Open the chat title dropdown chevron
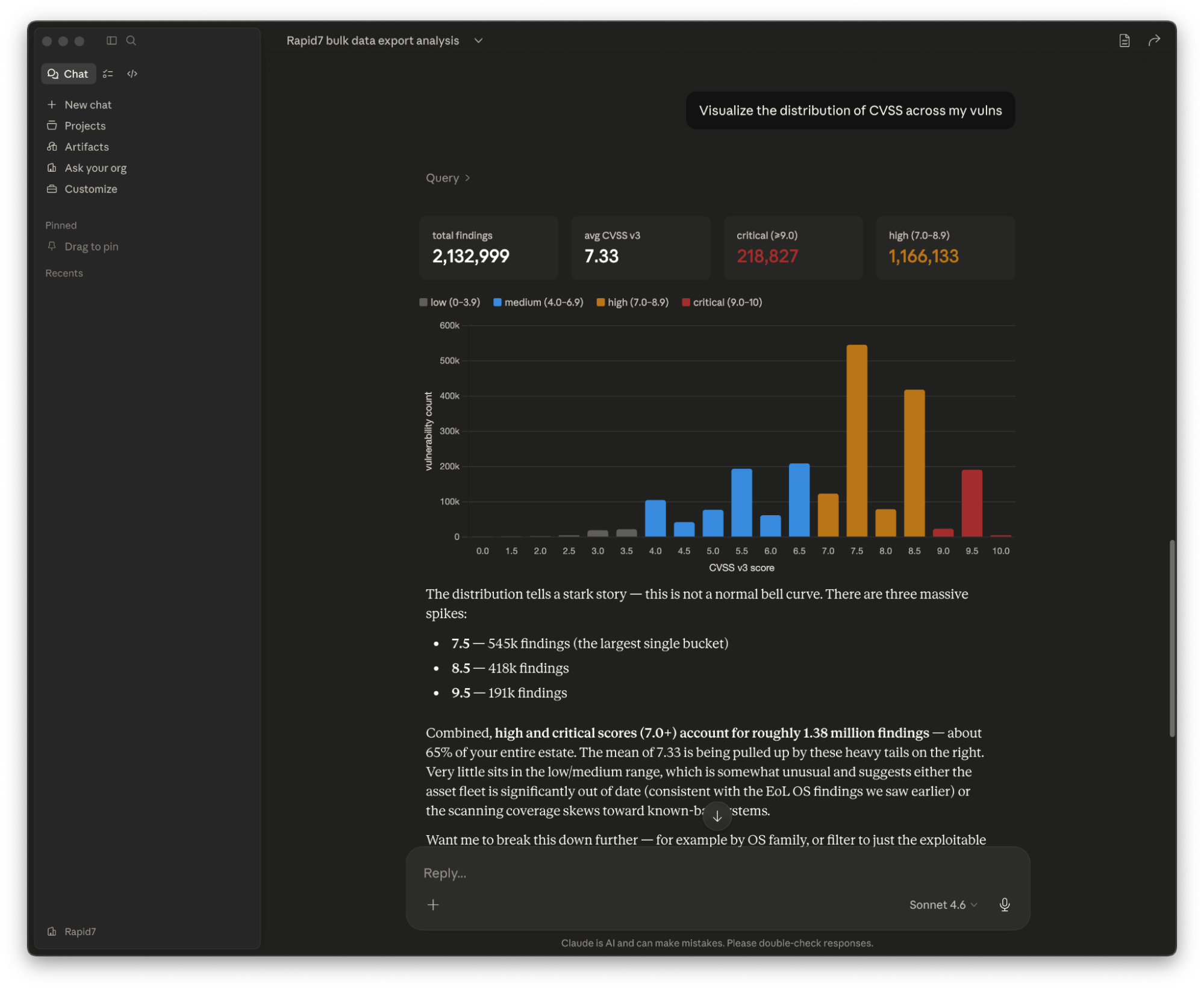 tap(478, 40)
